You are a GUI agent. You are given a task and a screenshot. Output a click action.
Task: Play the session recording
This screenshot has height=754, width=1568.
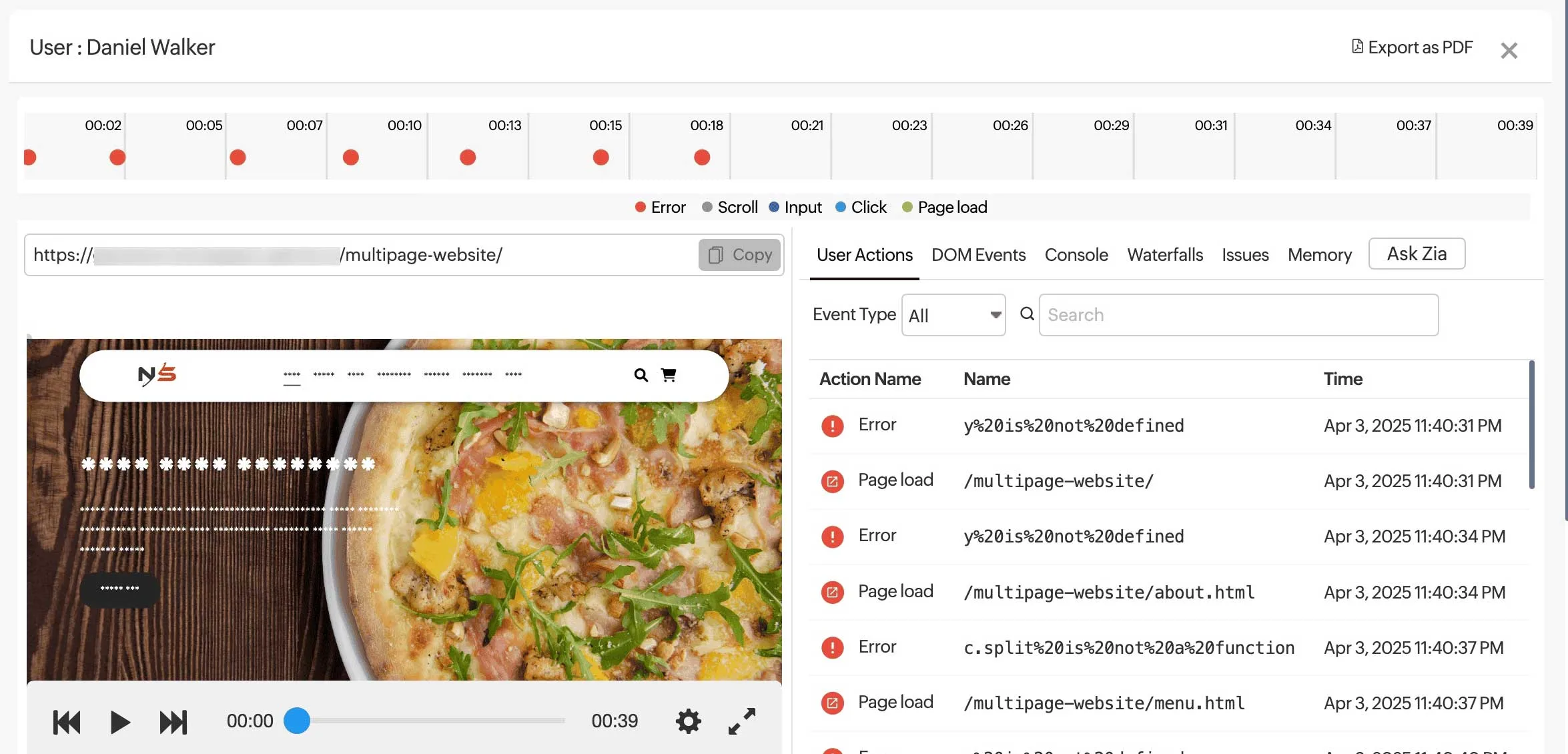point(120,722)
